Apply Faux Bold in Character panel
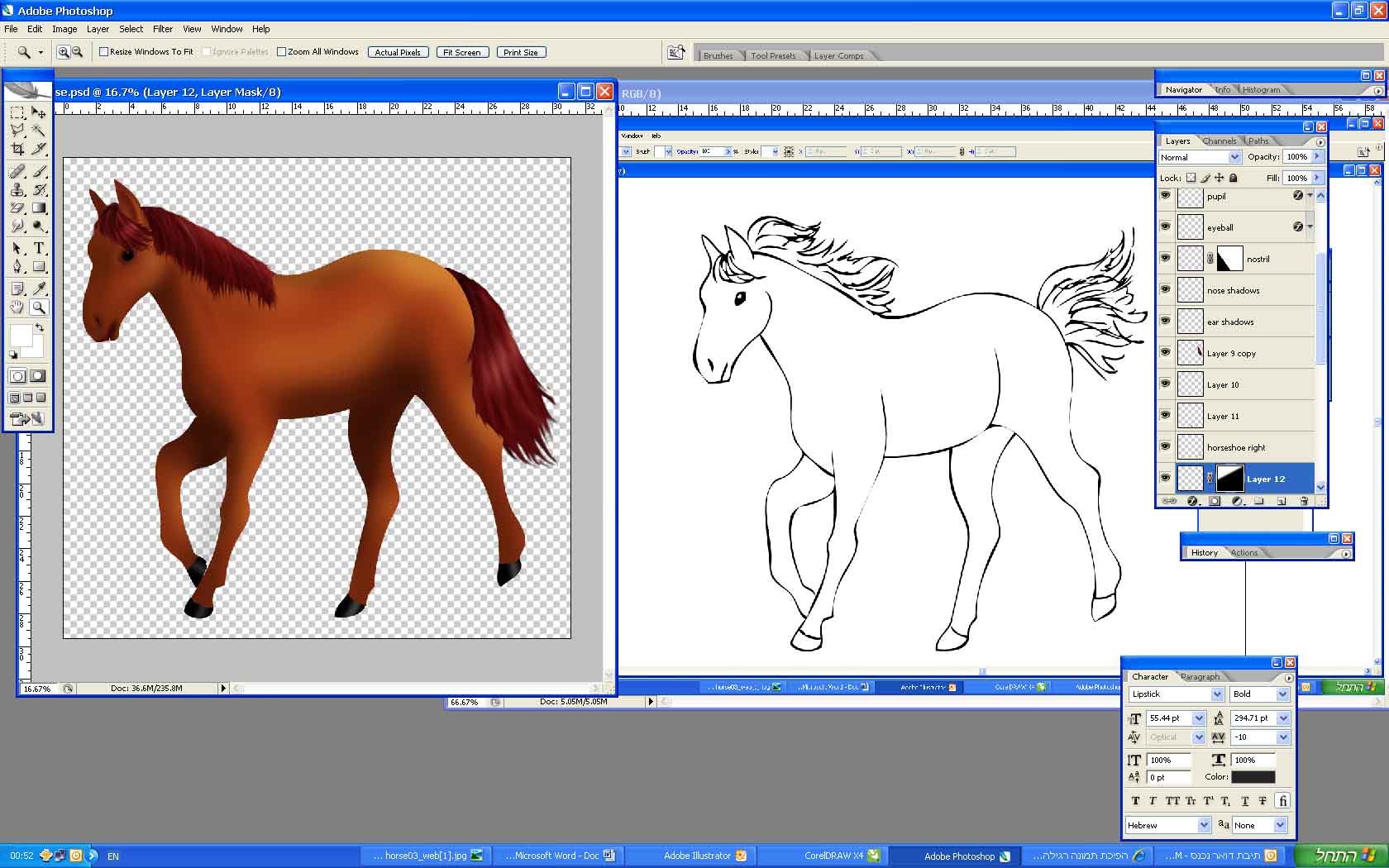 [1135, 800]
